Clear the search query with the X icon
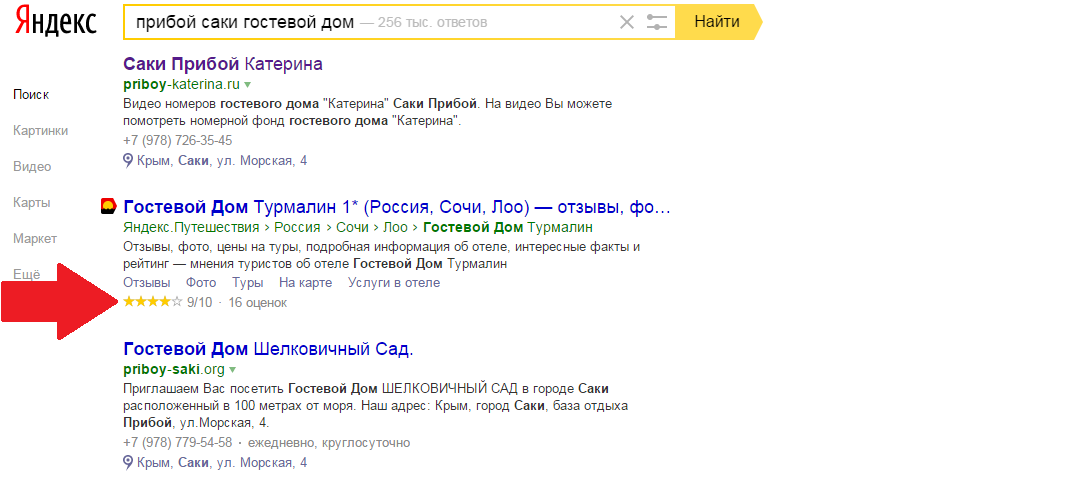 [626, 22]
